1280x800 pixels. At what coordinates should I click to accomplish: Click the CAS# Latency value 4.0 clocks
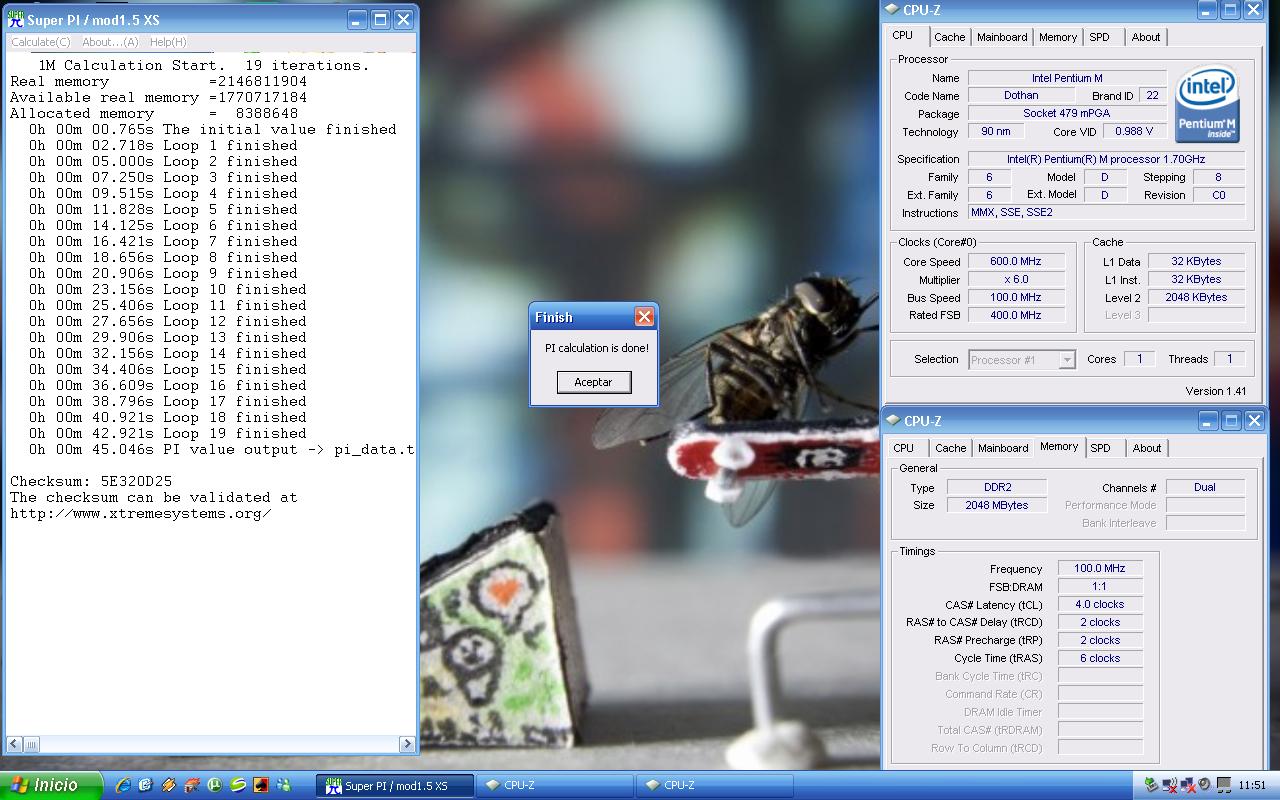[1100, 605]
